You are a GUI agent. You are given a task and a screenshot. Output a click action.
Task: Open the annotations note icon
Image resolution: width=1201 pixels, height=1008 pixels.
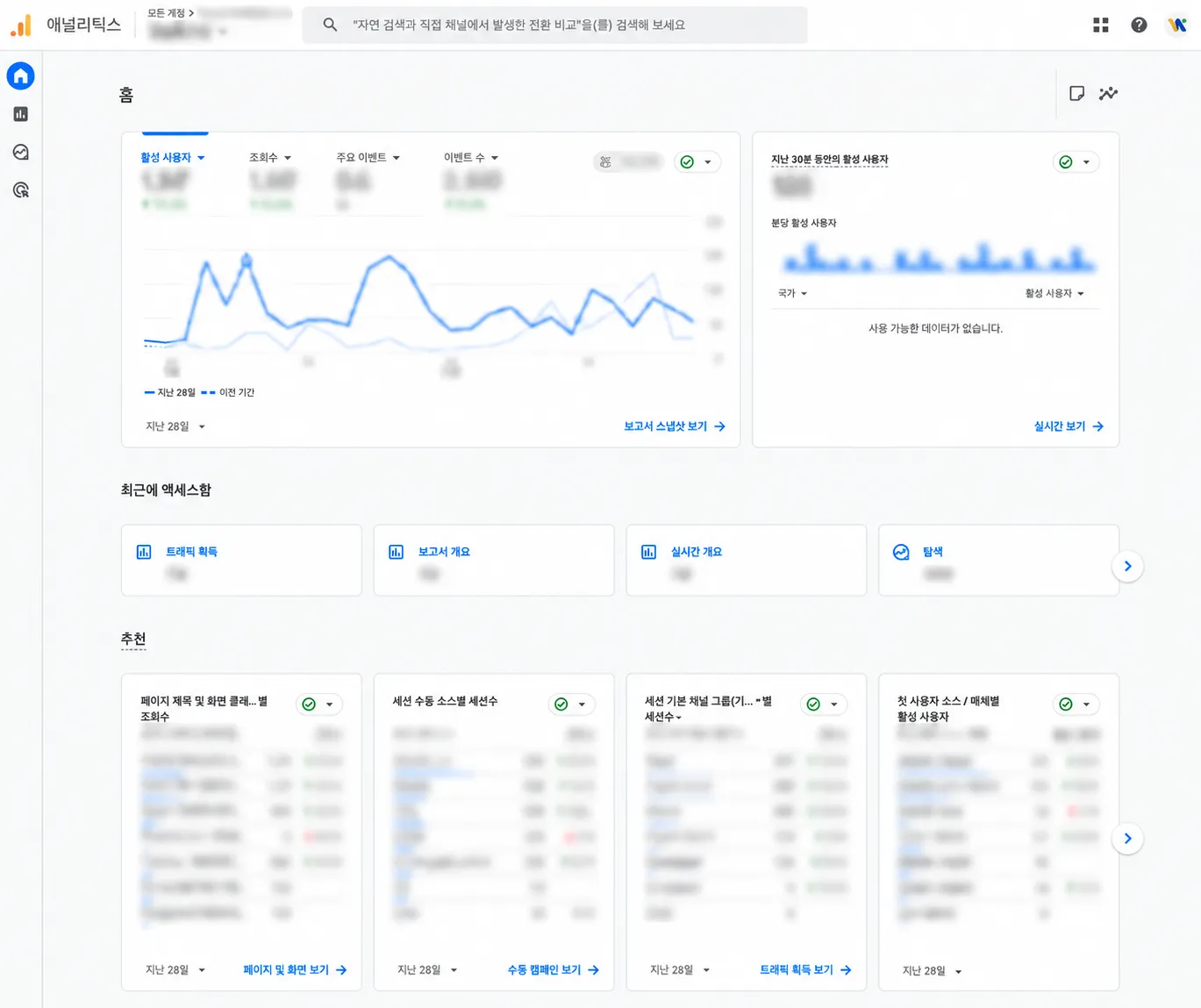click(x=1076, y=93)
